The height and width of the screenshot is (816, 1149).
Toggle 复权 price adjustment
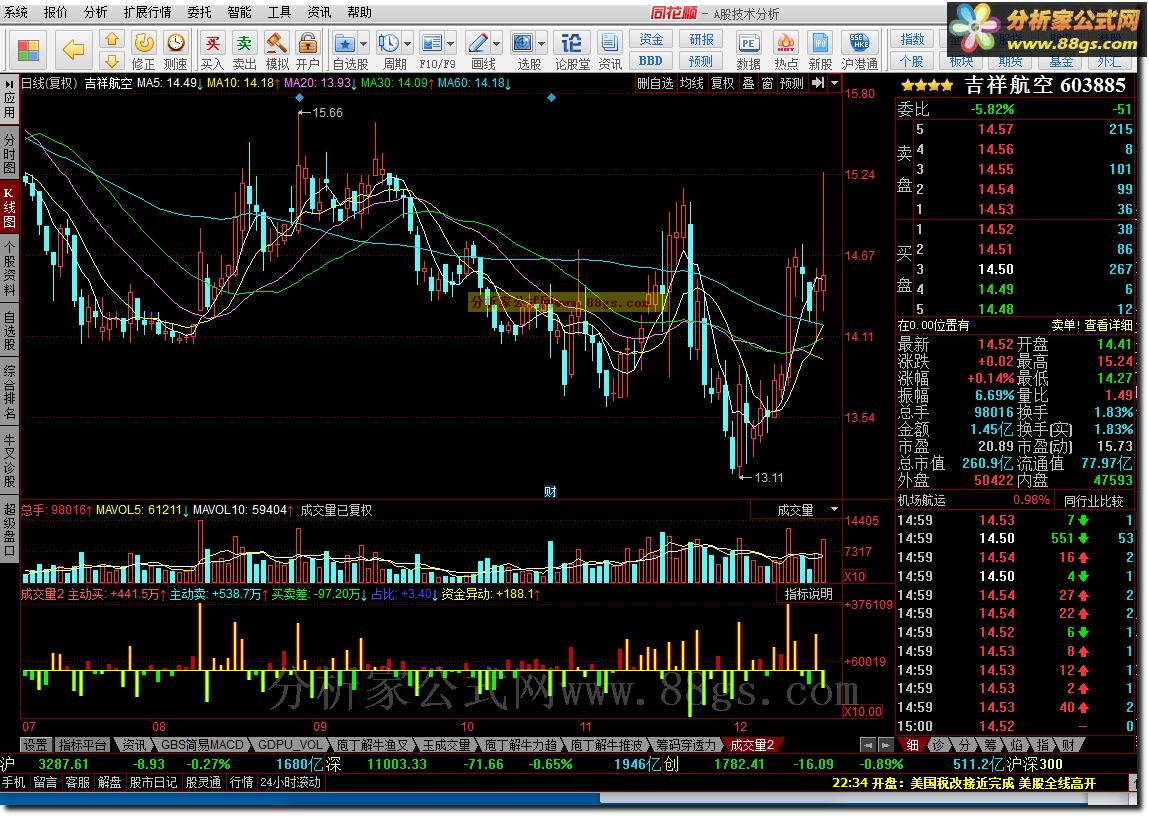(723, 84)
